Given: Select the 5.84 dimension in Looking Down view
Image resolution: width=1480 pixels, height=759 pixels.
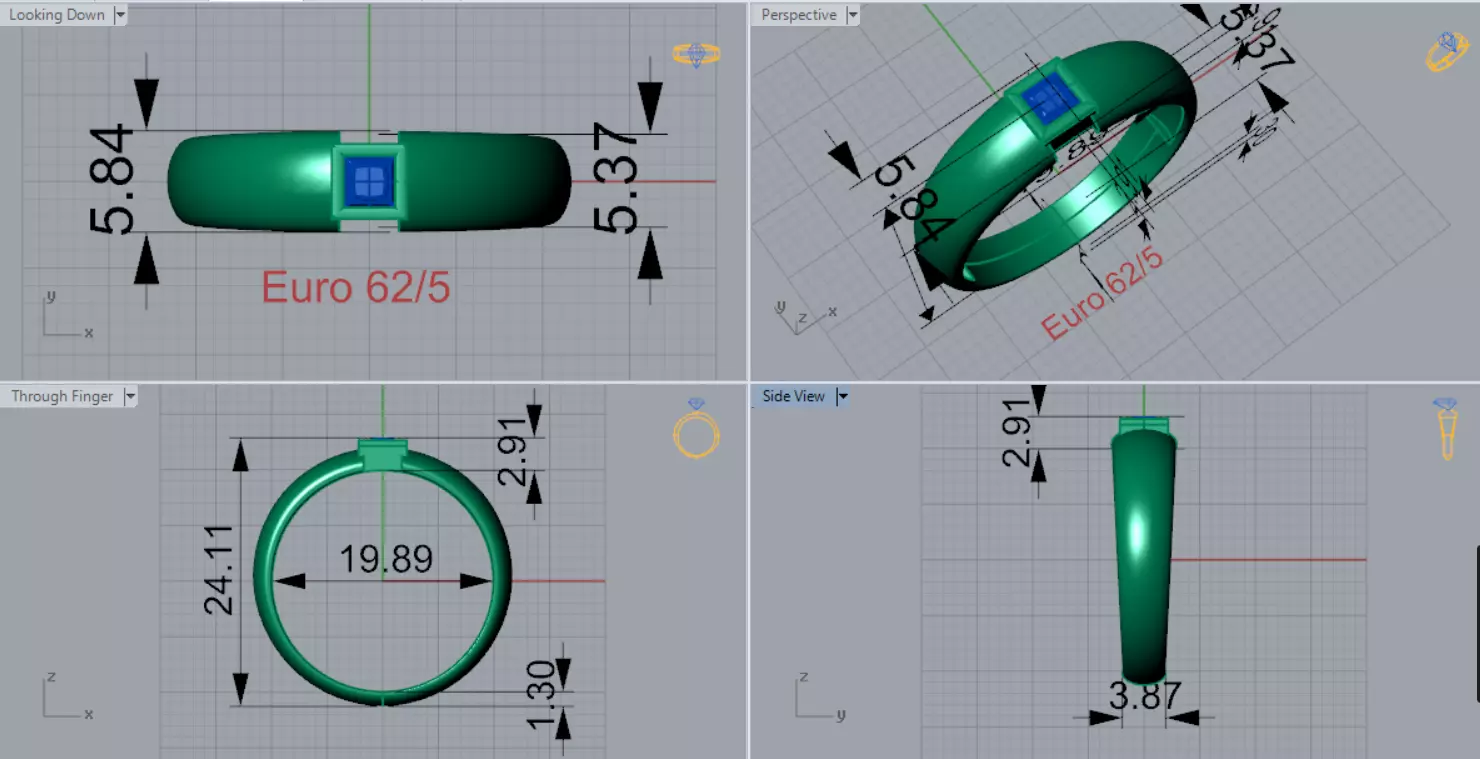Looking at the screenshot, I should (x=112, y=180).
